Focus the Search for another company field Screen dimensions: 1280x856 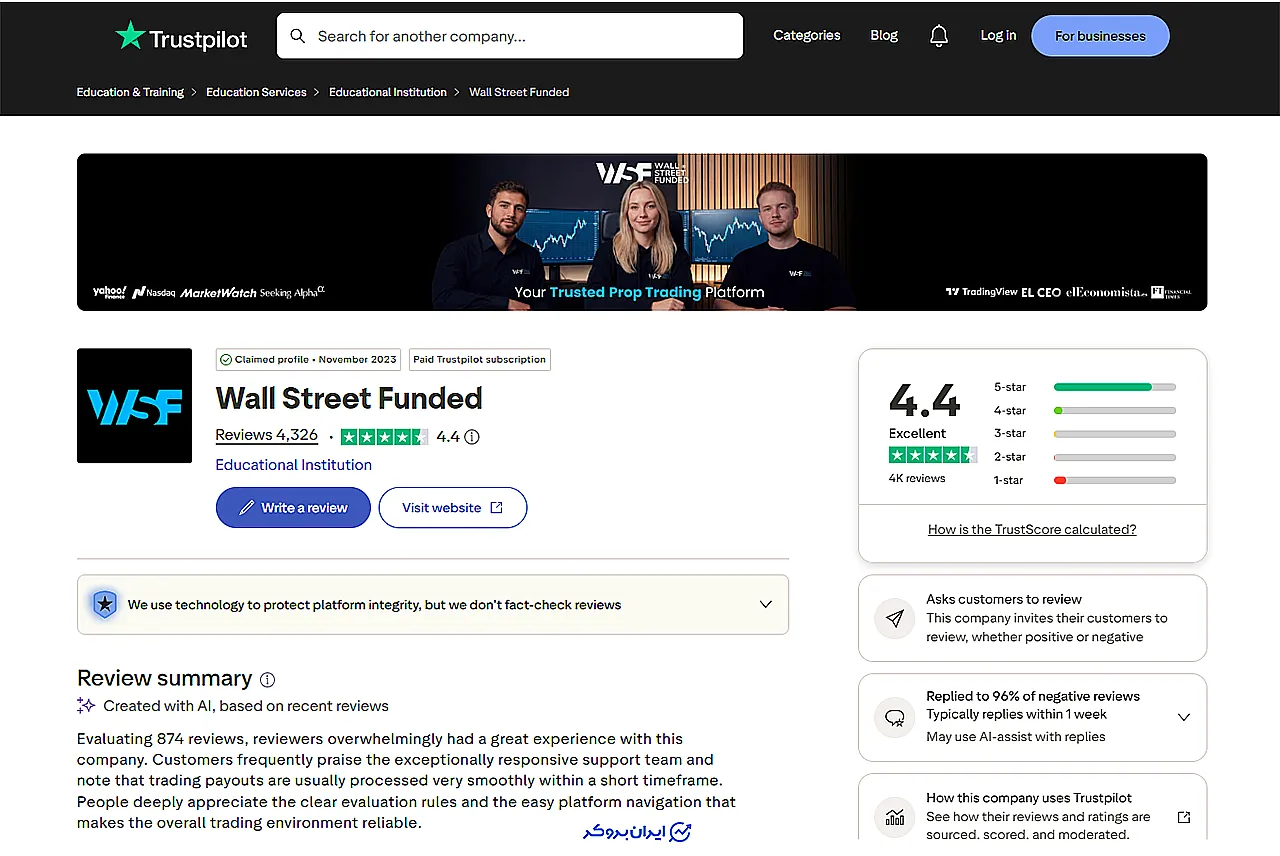tap(510, 36)
